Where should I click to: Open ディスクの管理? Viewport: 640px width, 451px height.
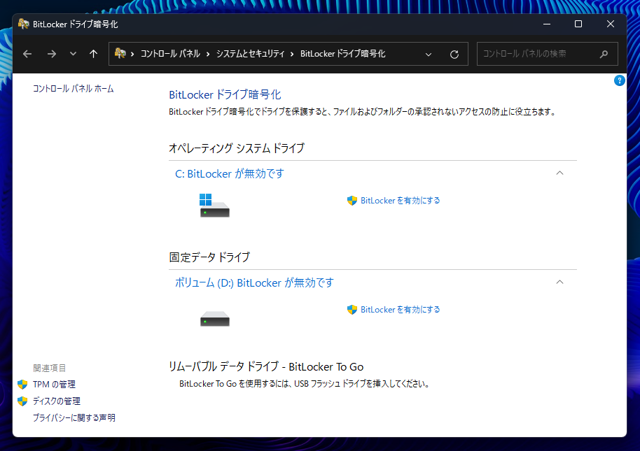[56, 401]
